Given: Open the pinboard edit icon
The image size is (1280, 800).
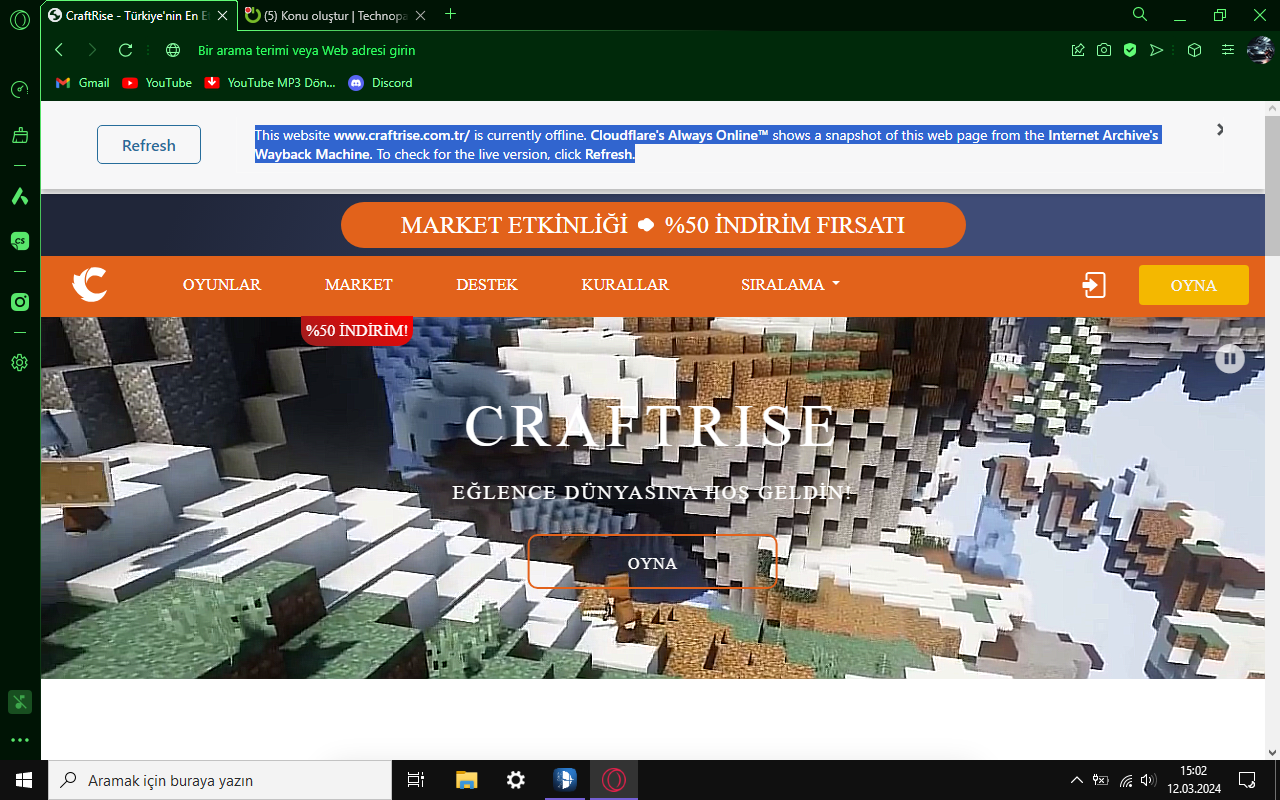Looking at the screenshot, I should [1078, 50].
